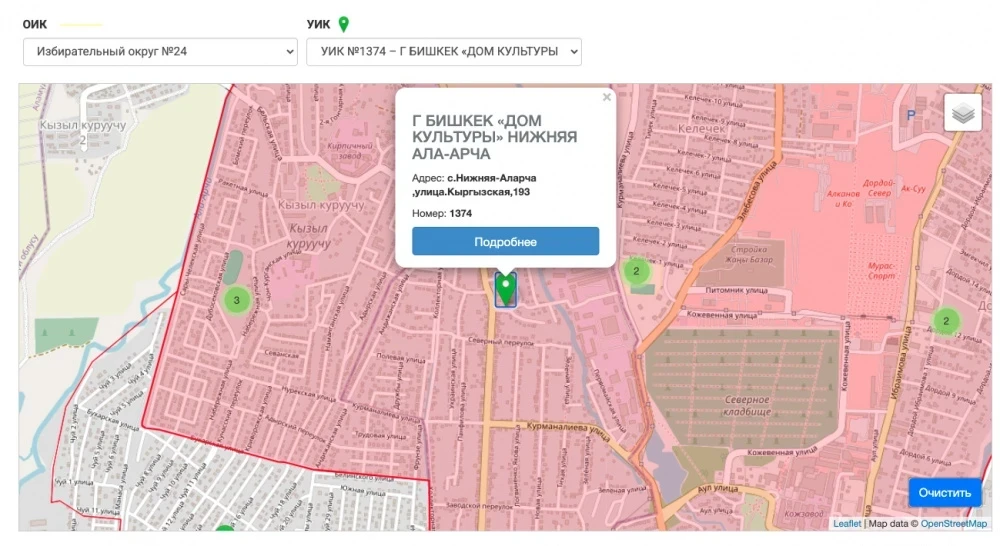Click the Курманалиева улица street label

coord(567,428)
